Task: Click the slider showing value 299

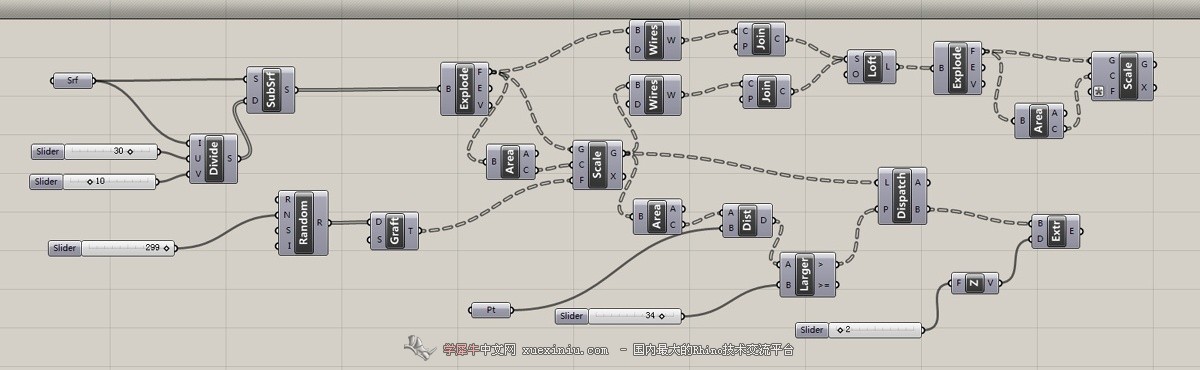Action: pyautogui.click(x=111, y=247)
